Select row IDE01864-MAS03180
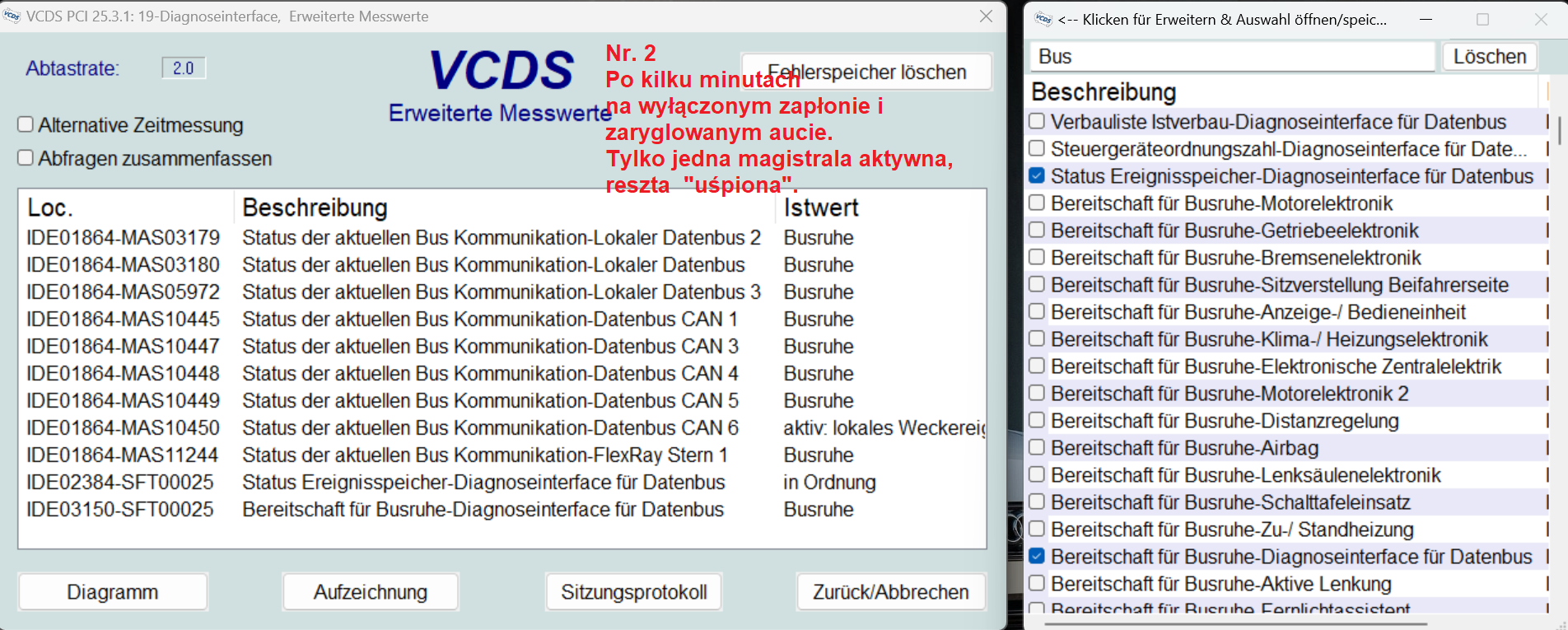1568x630 pixels. (502, 264)
